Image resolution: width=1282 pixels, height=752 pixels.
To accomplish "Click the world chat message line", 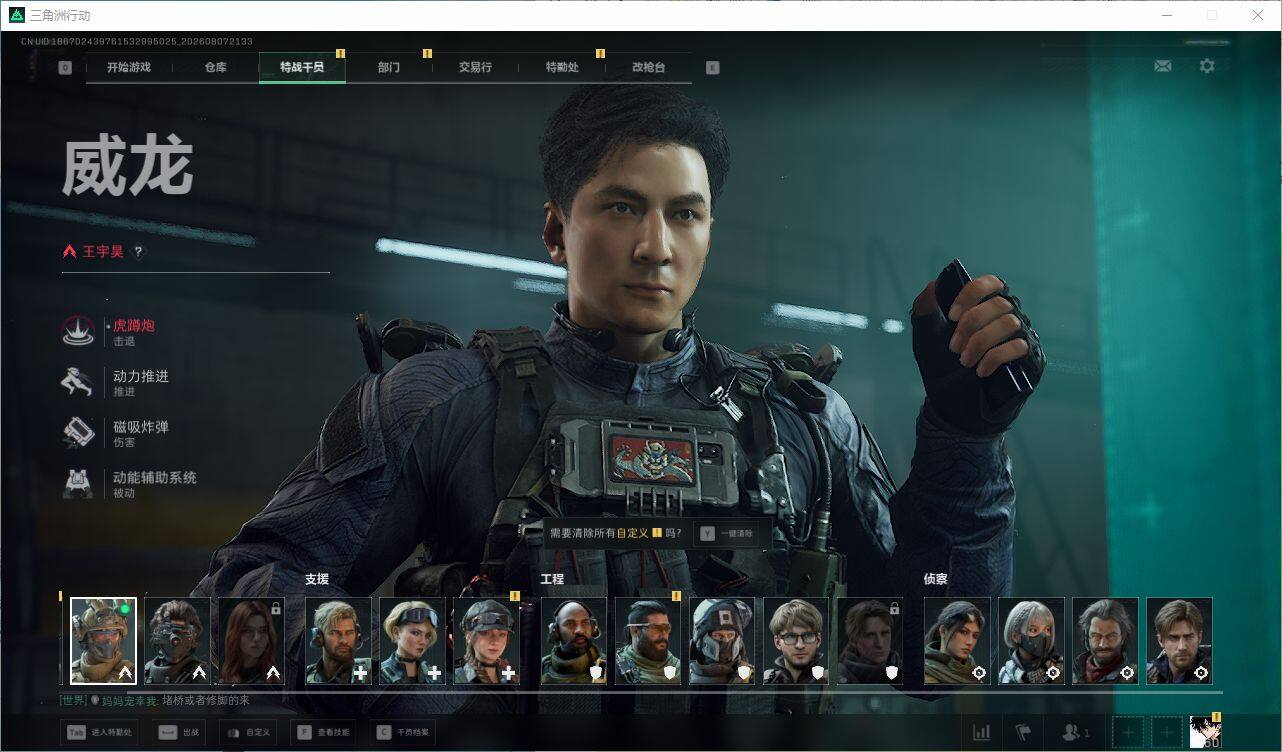I will click(x=155, y=701).
